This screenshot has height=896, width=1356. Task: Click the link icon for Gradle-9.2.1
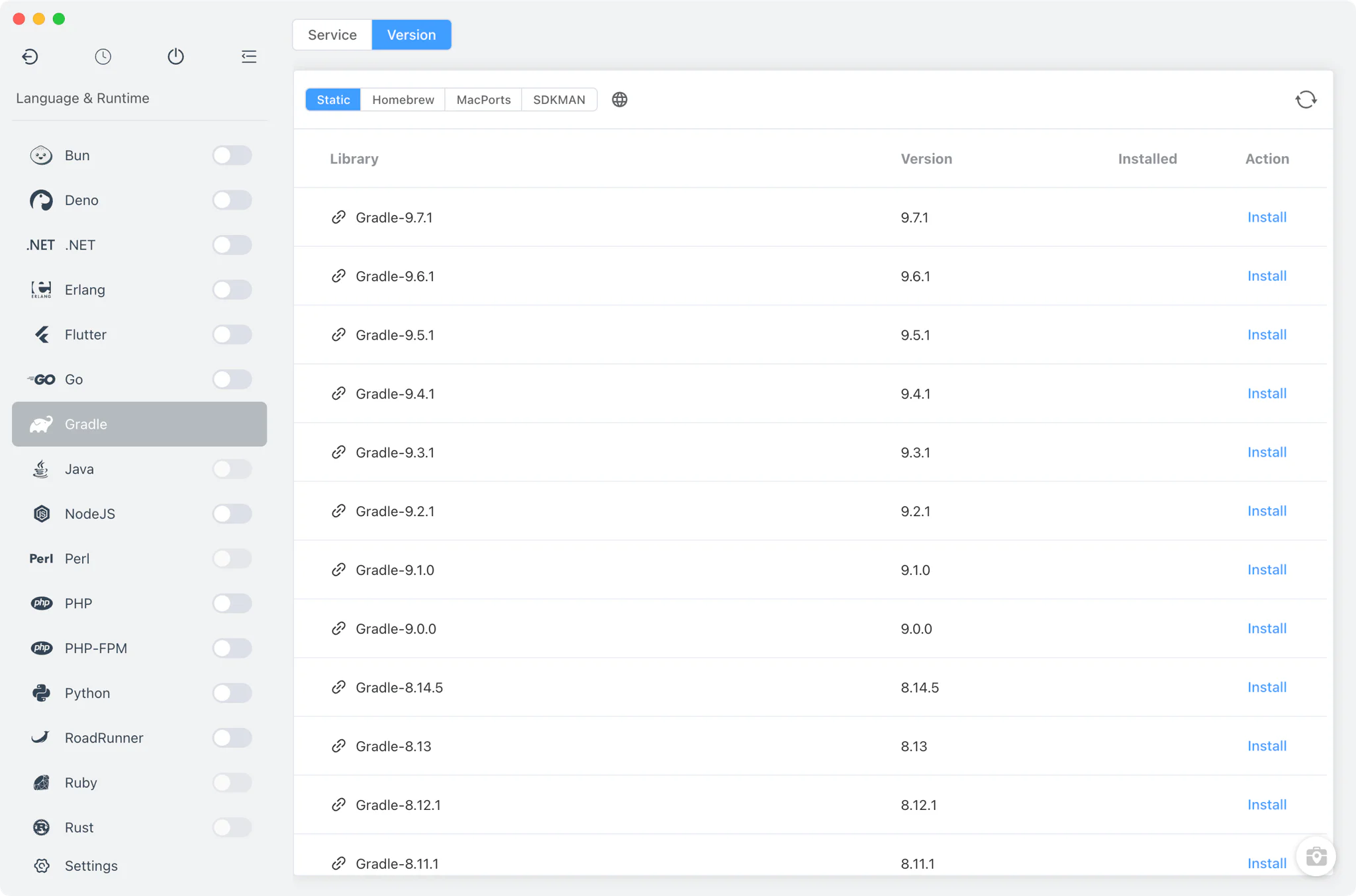point(338,511)
